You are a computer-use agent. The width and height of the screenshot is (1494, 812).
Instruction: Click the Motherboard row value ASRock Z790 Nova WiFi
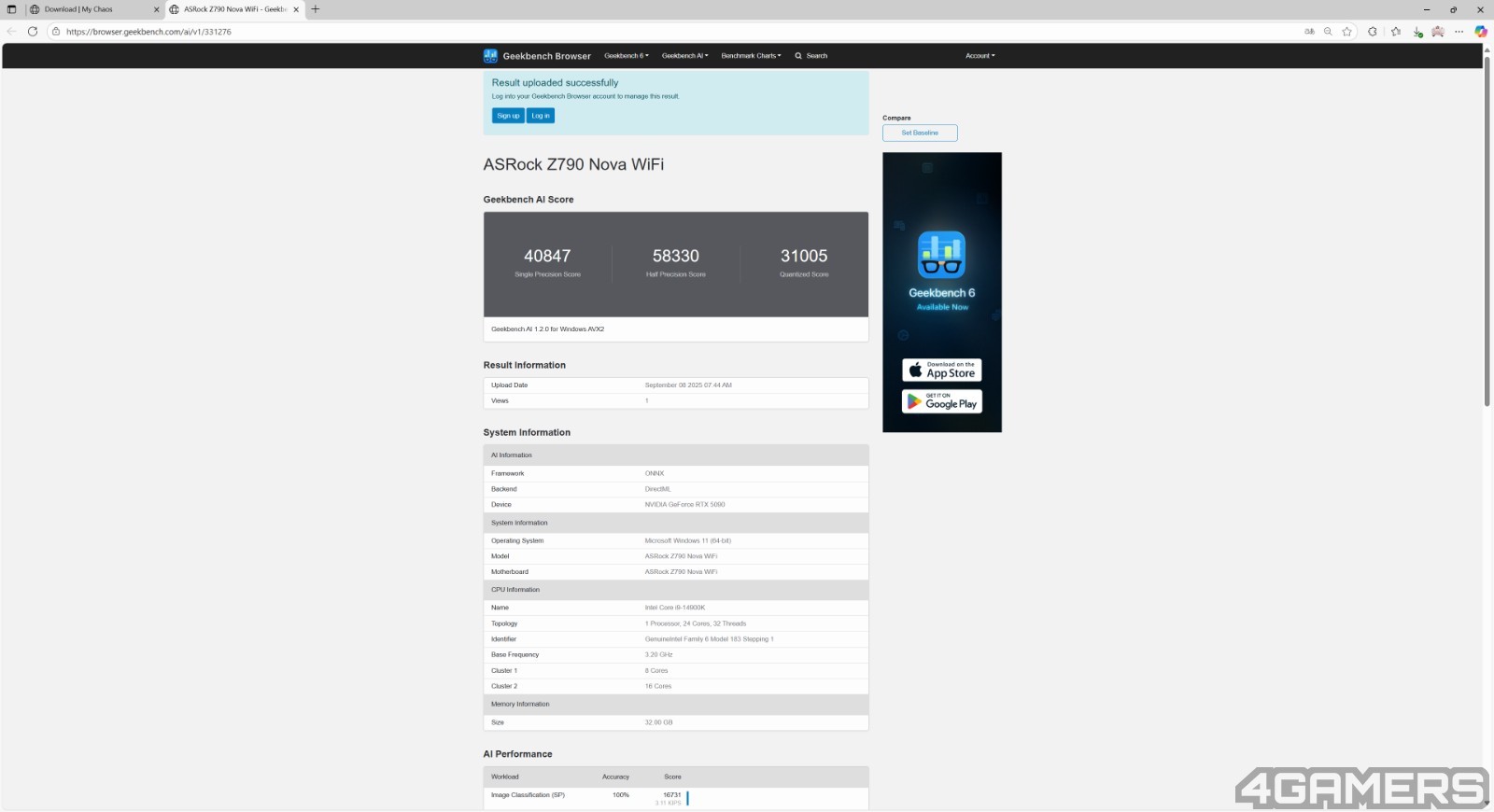pos(681,572)
